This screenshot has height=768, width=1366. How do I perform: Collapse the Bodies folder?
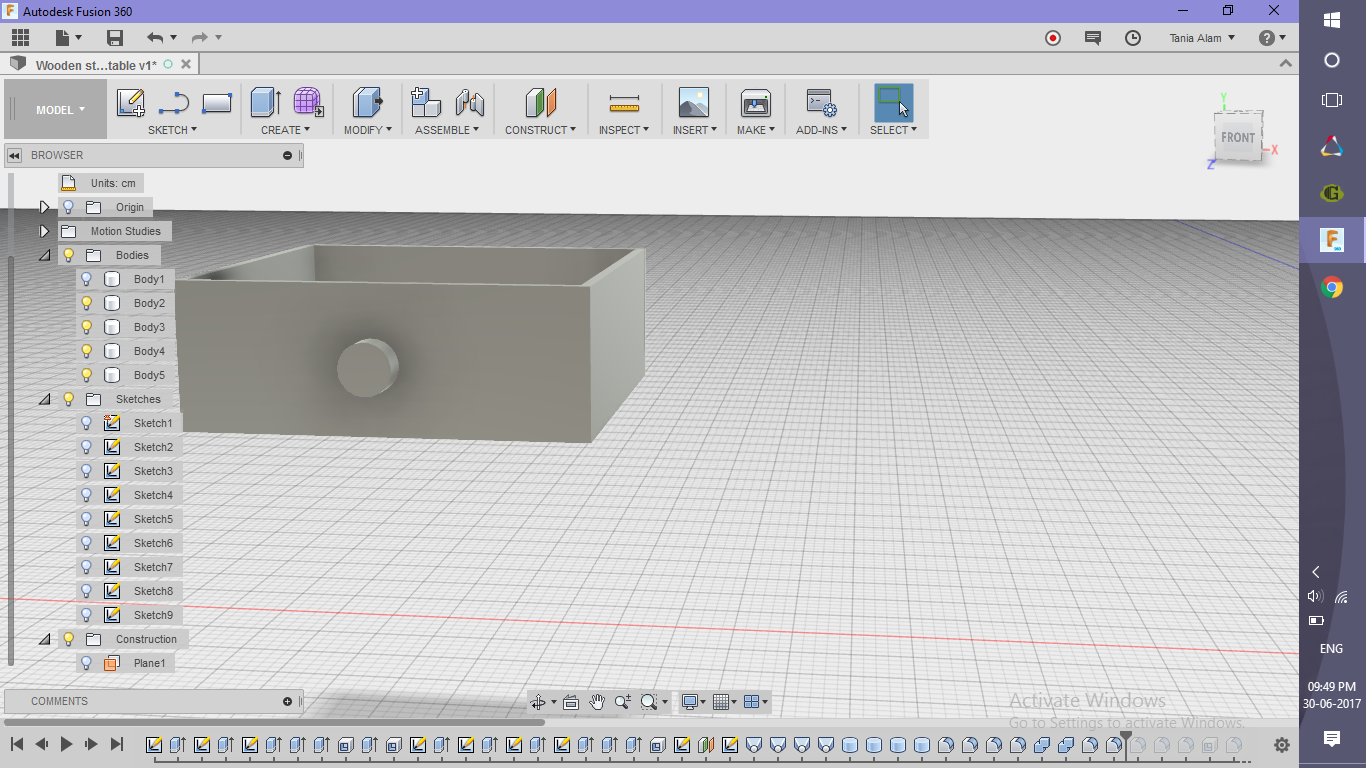pos(44,255)
